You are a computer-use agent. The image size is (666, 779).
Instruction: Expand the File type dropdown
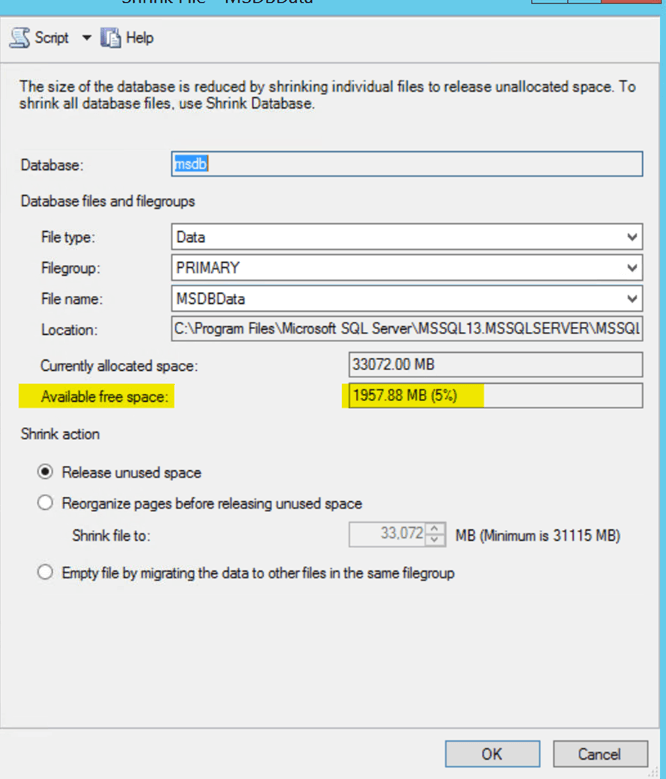pyautogui.click(x=631, y=237)
